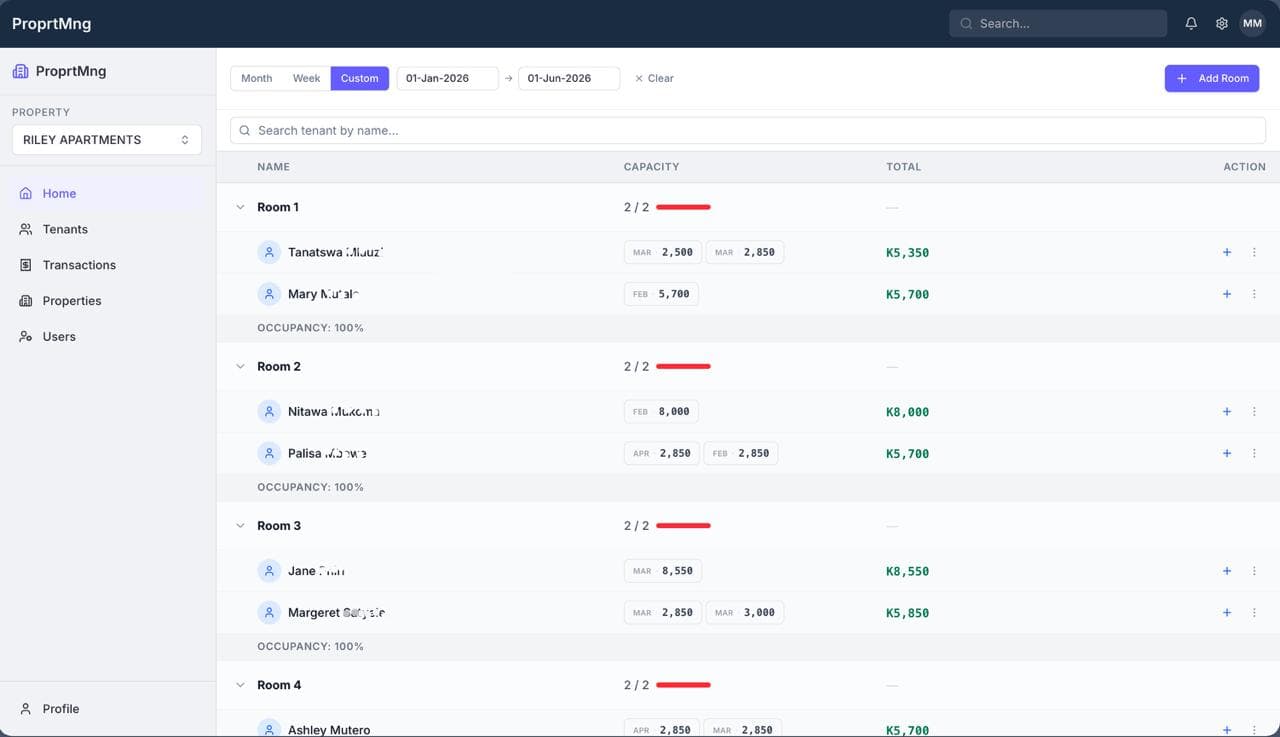Click plus icon for Palisa's row

[x=1227, y=453]
